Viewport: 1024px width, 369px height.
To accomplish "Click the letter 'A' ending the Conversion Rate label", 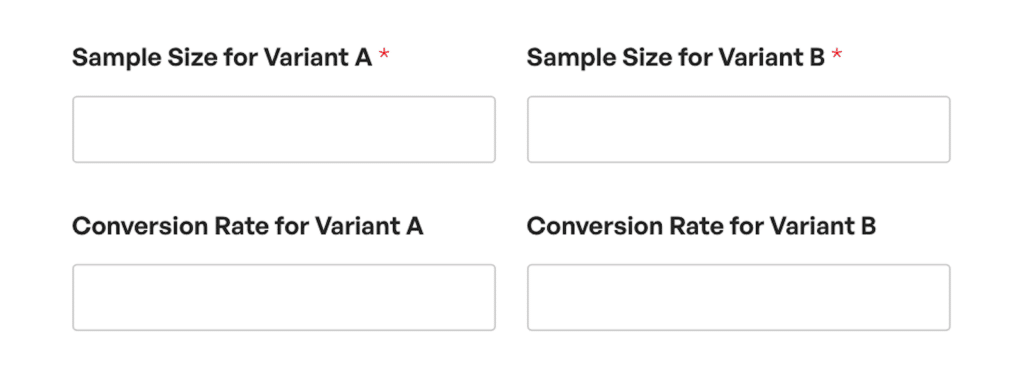I will pos(414,226).
